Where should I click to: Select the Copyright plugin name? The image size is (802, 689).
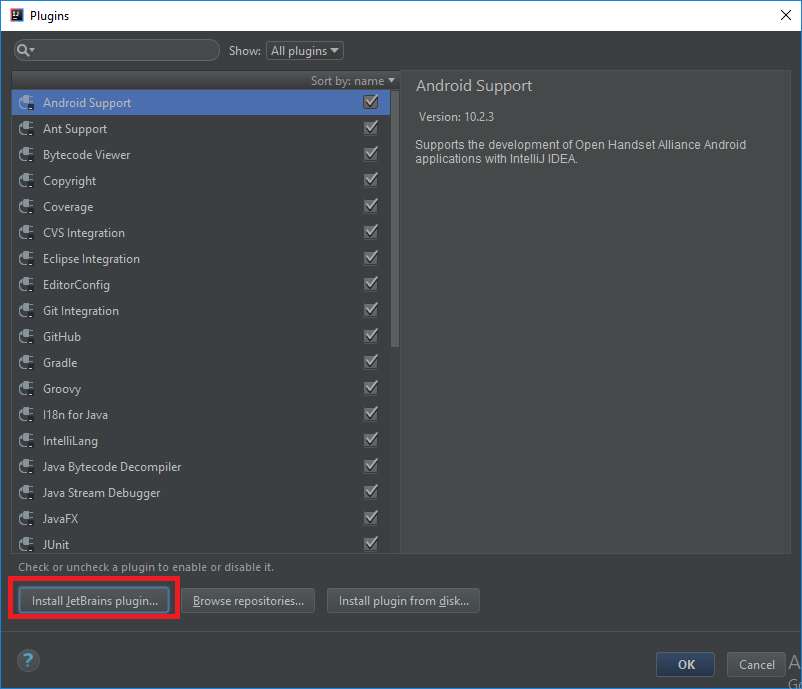[70, 181]
